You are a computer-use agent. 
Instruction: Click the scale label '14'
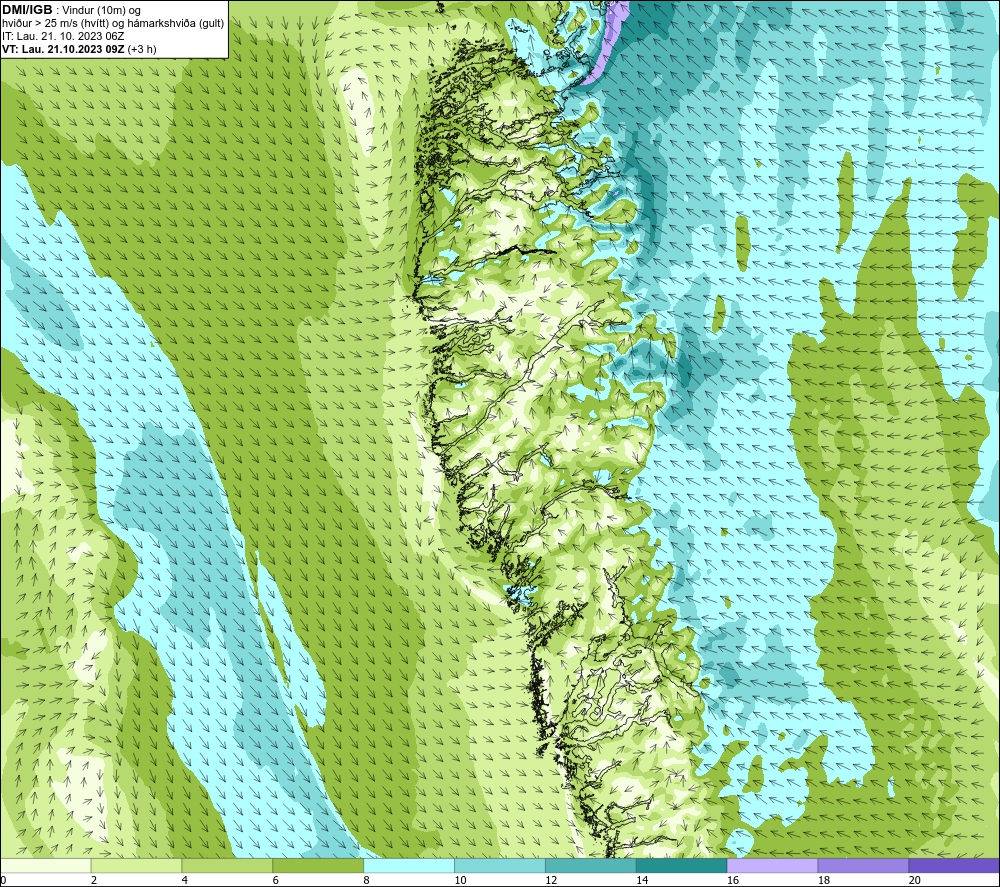pyautogui.click(x=642, y=880)
